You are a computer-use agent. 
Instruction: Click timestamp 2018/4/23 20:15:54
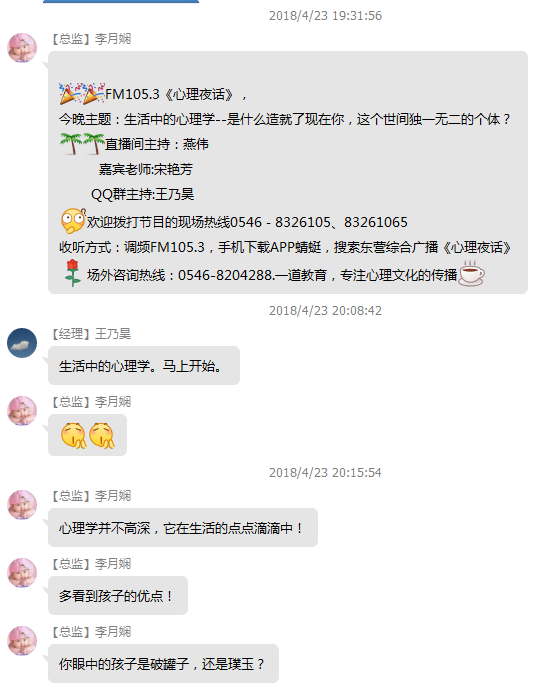pos(325,473)
